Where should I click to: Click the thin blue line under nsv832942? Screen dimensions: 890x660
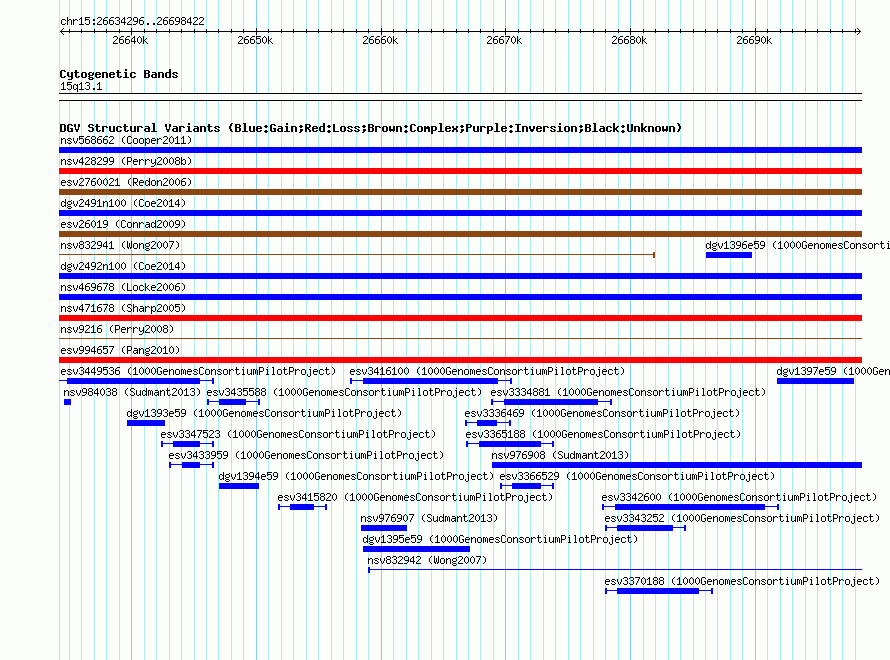tap(615, 570)
